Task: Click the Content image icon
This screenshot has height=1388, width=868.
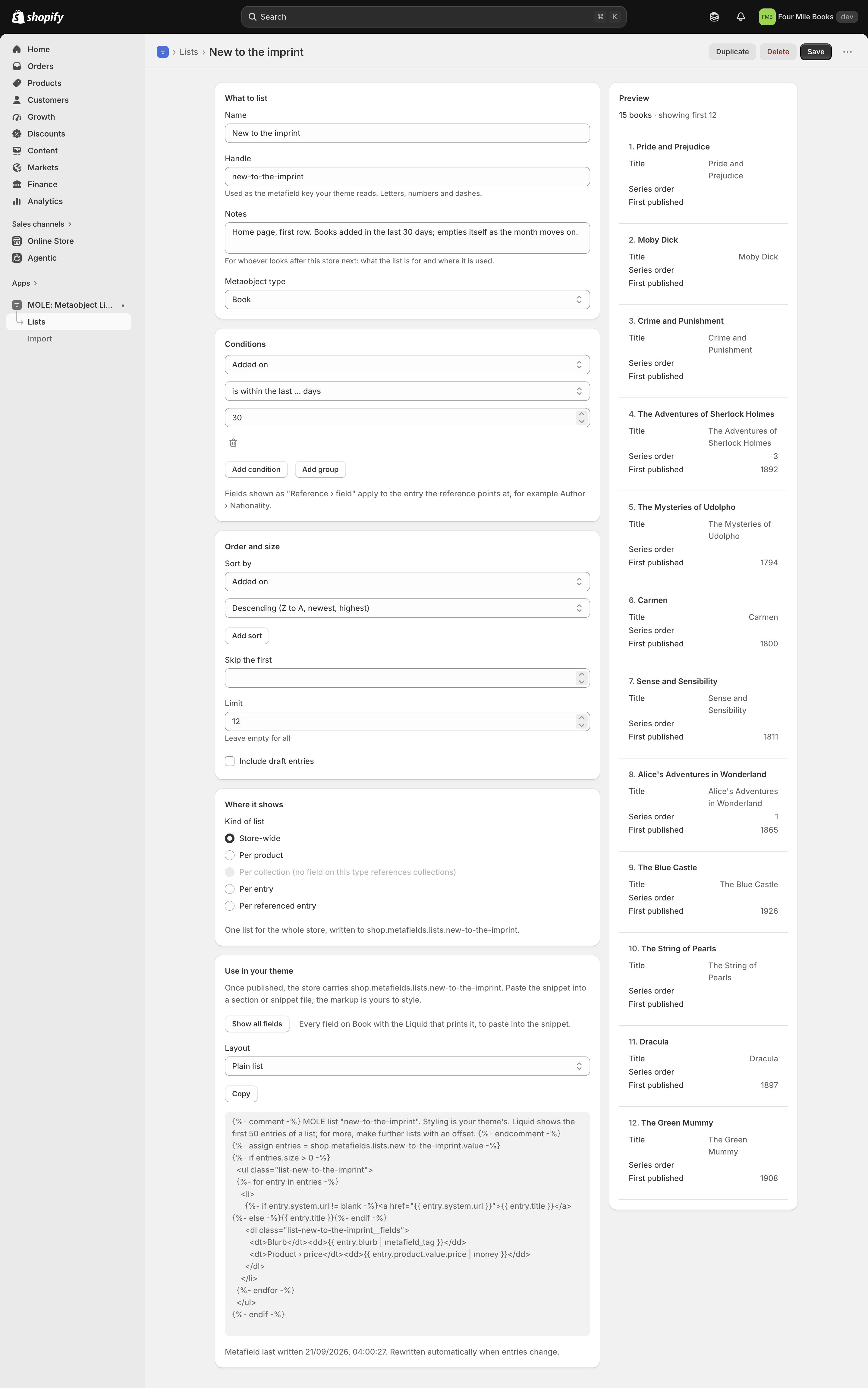Action: tap(17, 150)
